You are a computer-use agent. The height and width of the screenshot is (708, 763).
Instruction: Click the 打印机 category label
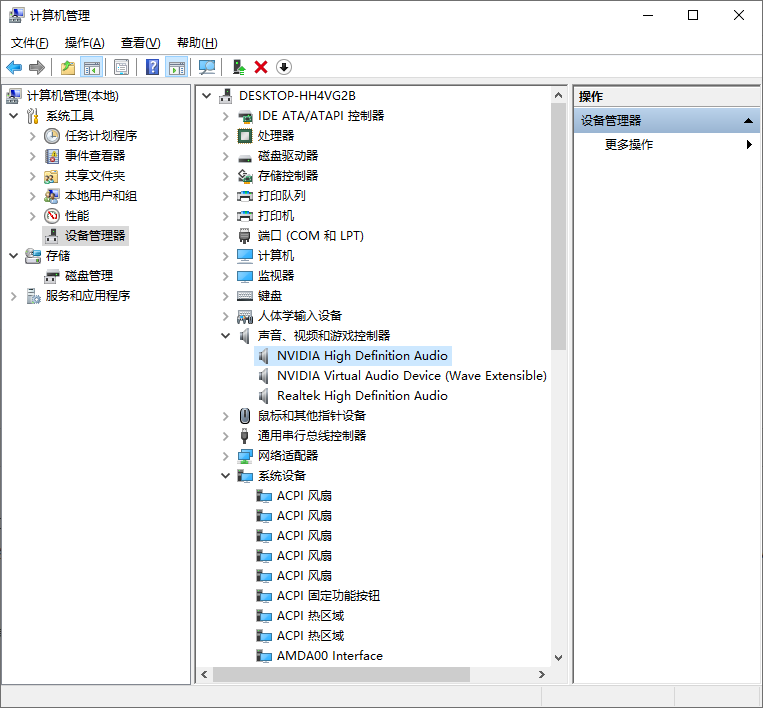(x=276, y=216)
